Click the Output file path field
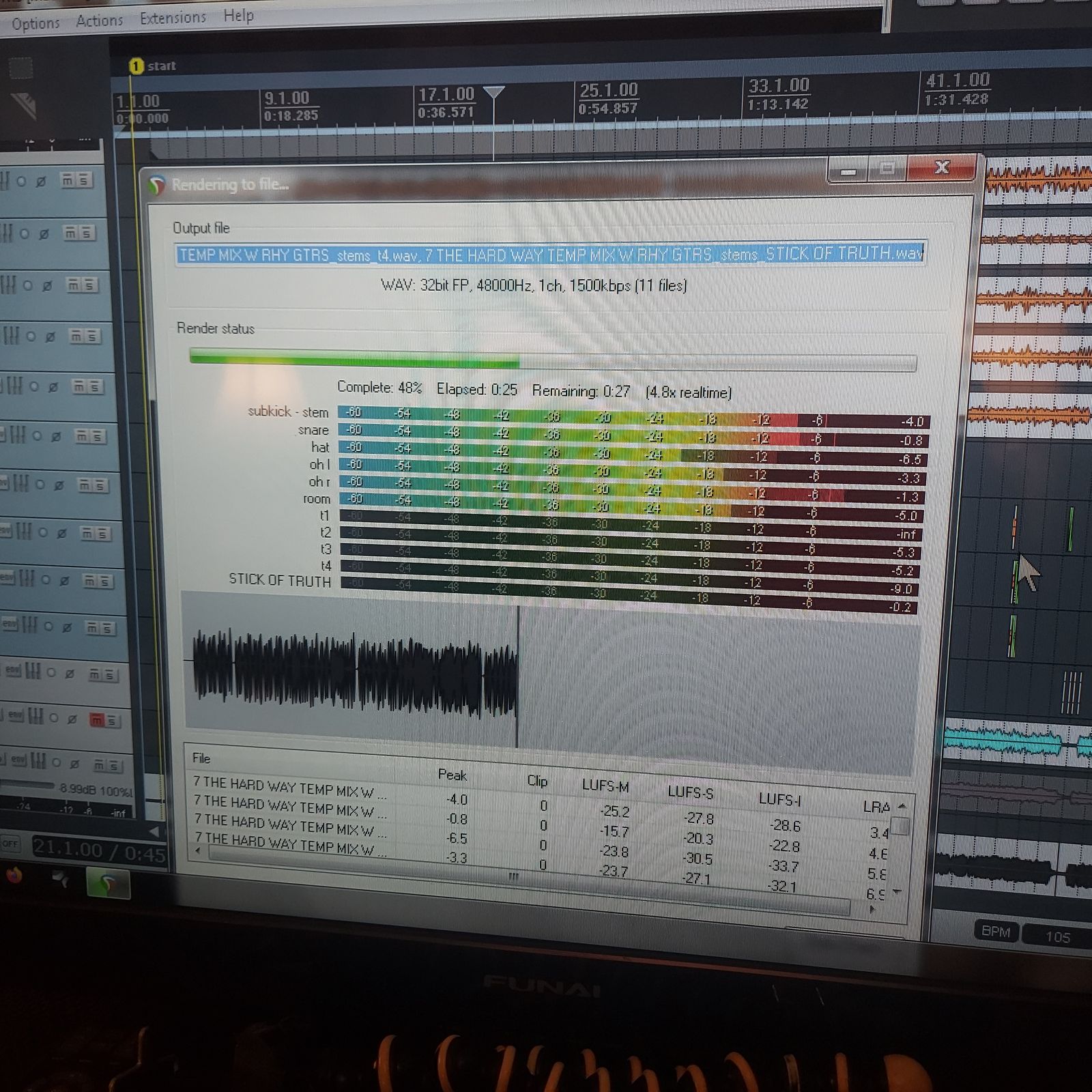 (x=550, y=255)
